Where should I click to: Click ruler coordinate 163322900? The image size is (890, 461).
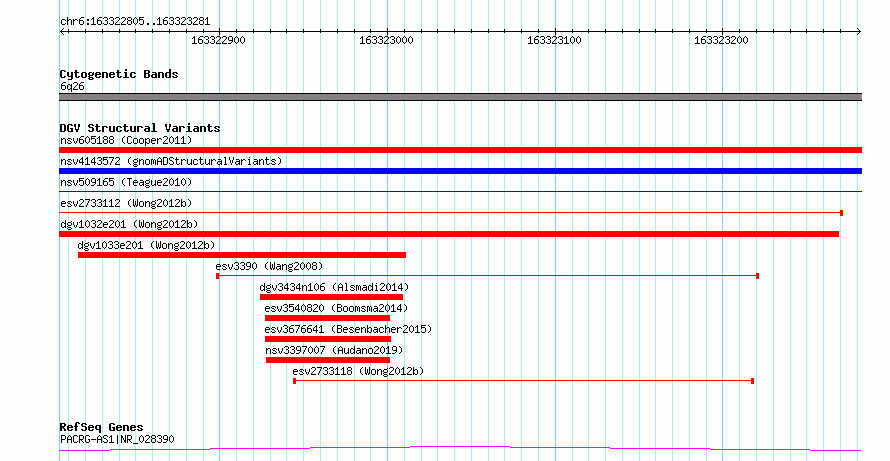(219, 40)
